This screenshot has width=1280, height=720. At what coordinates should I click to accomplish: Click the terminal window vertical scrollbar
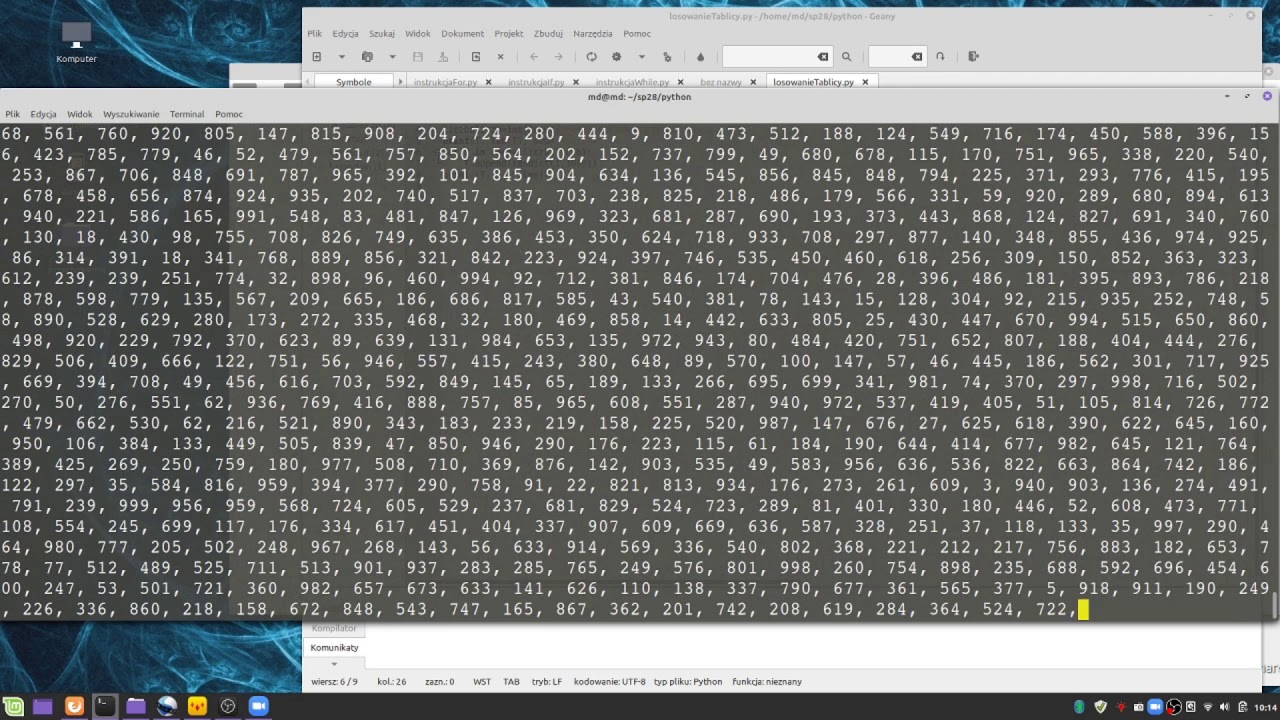(x=1275, y=605)
